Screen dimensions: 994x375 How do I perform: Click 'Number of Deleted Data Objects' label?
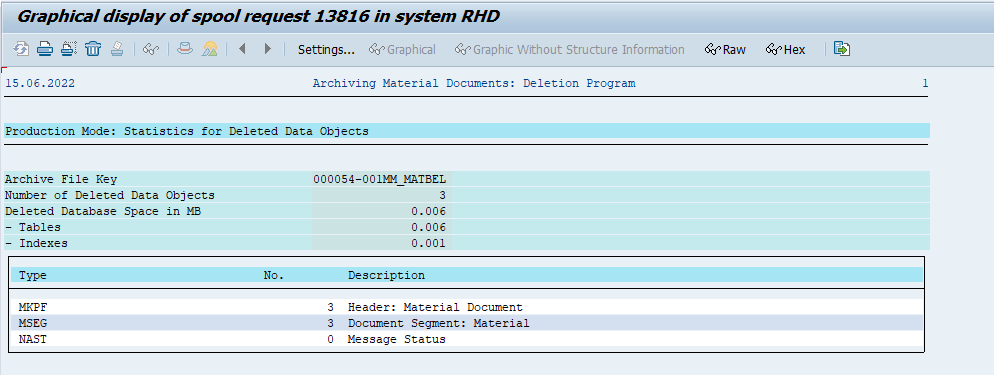click(110, 195)
